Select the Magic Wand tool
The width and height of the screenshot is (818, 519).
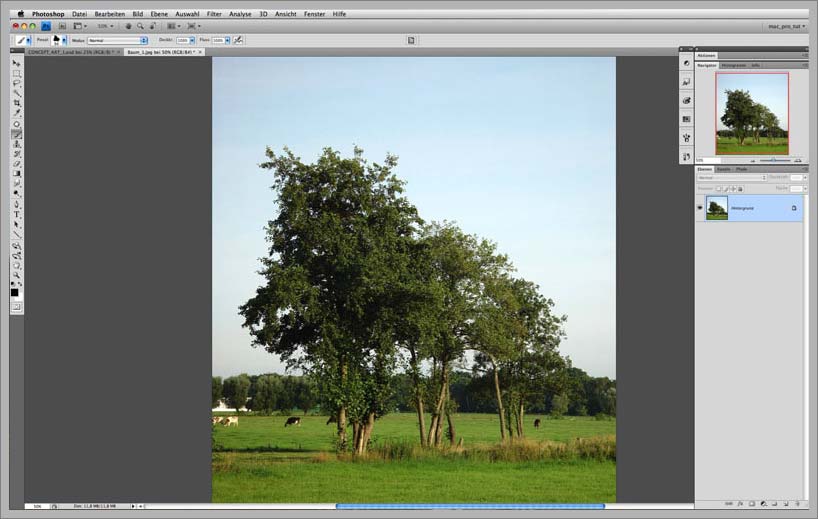tap(17, 93)
